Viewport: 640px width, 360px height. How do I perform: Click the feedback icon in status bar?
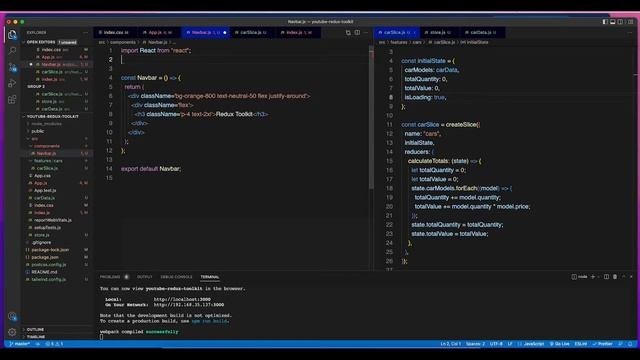click(x=620, y=344)
